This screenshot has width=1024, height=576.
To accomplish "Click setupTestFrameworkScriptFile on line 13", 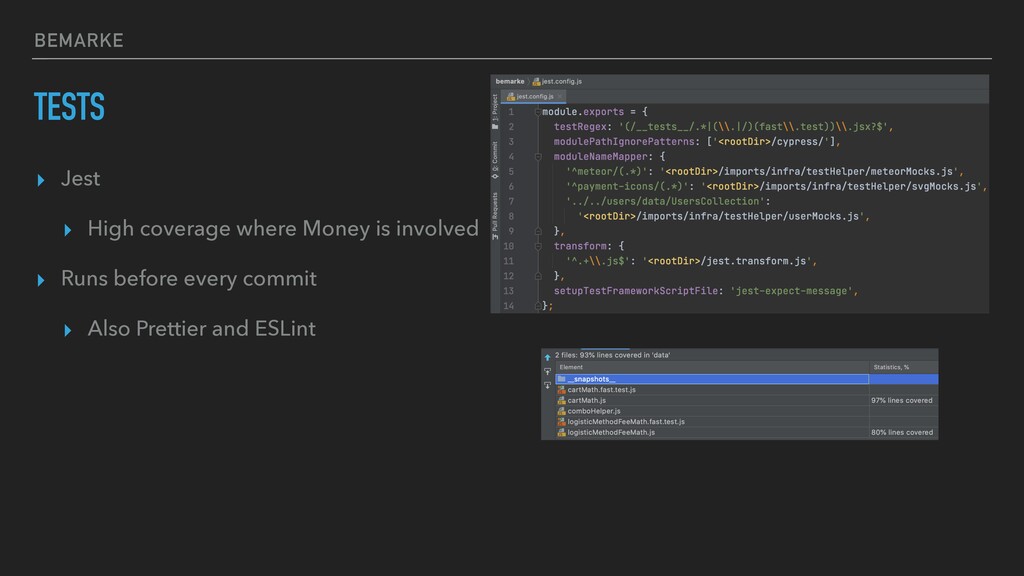I will coord(636,291).
